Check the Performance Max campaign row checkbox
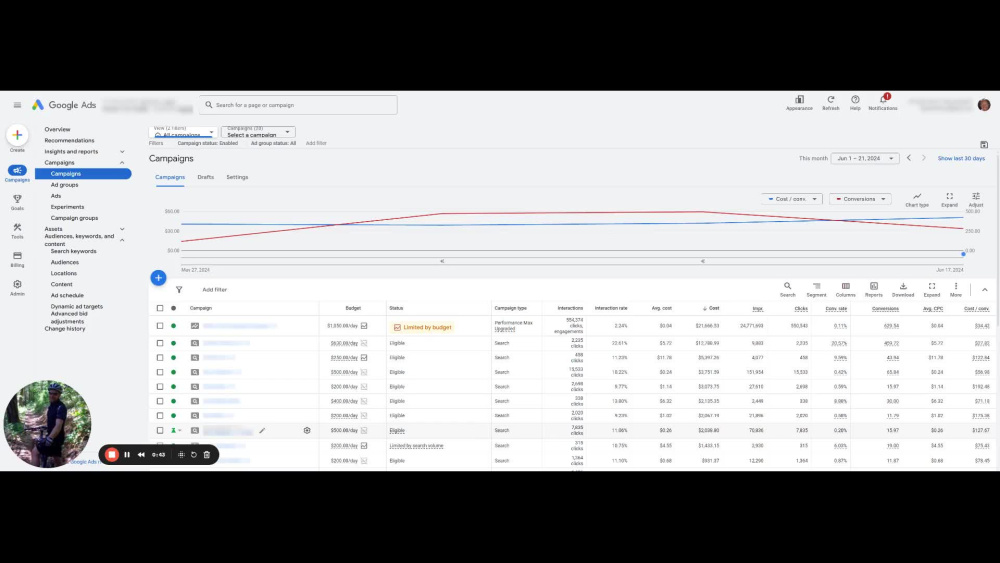 tap(160, 326)
